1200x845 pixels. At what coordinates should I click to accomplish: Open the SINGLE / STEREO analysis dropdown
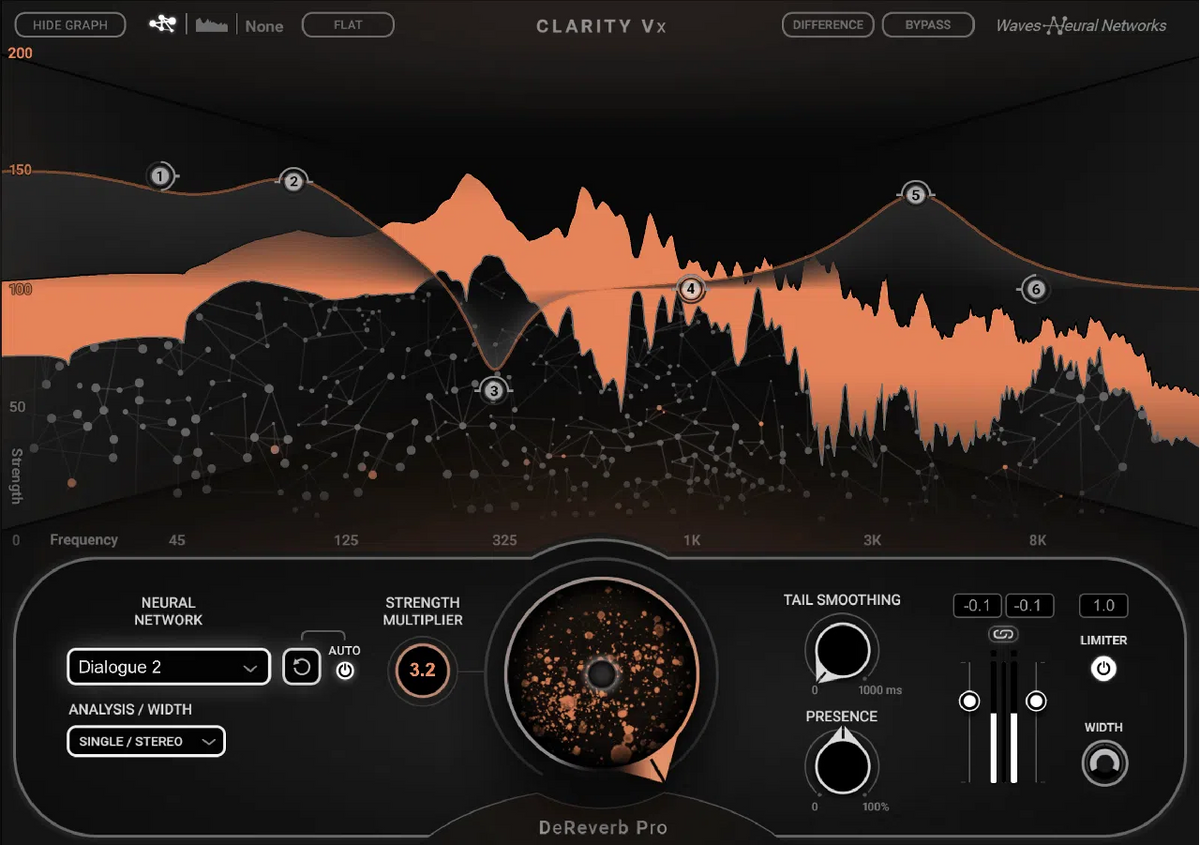coord(145,742)
